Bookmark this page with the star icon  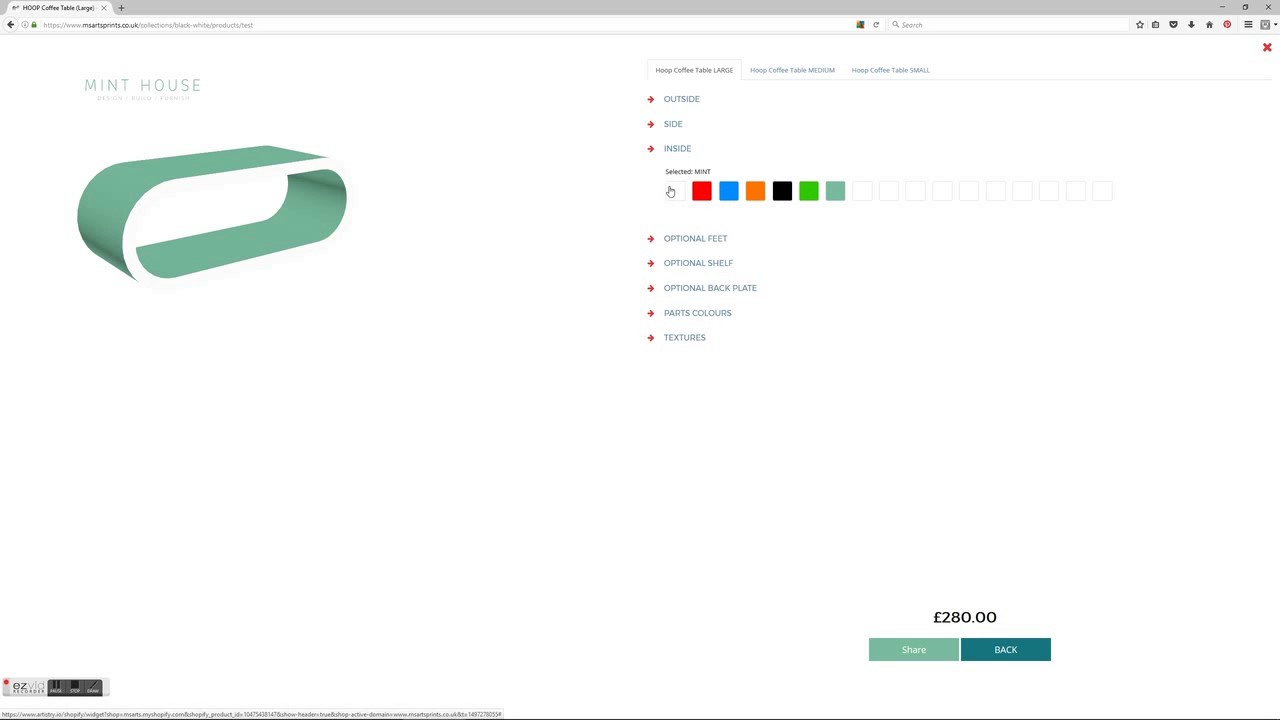tap(1140, 24)
